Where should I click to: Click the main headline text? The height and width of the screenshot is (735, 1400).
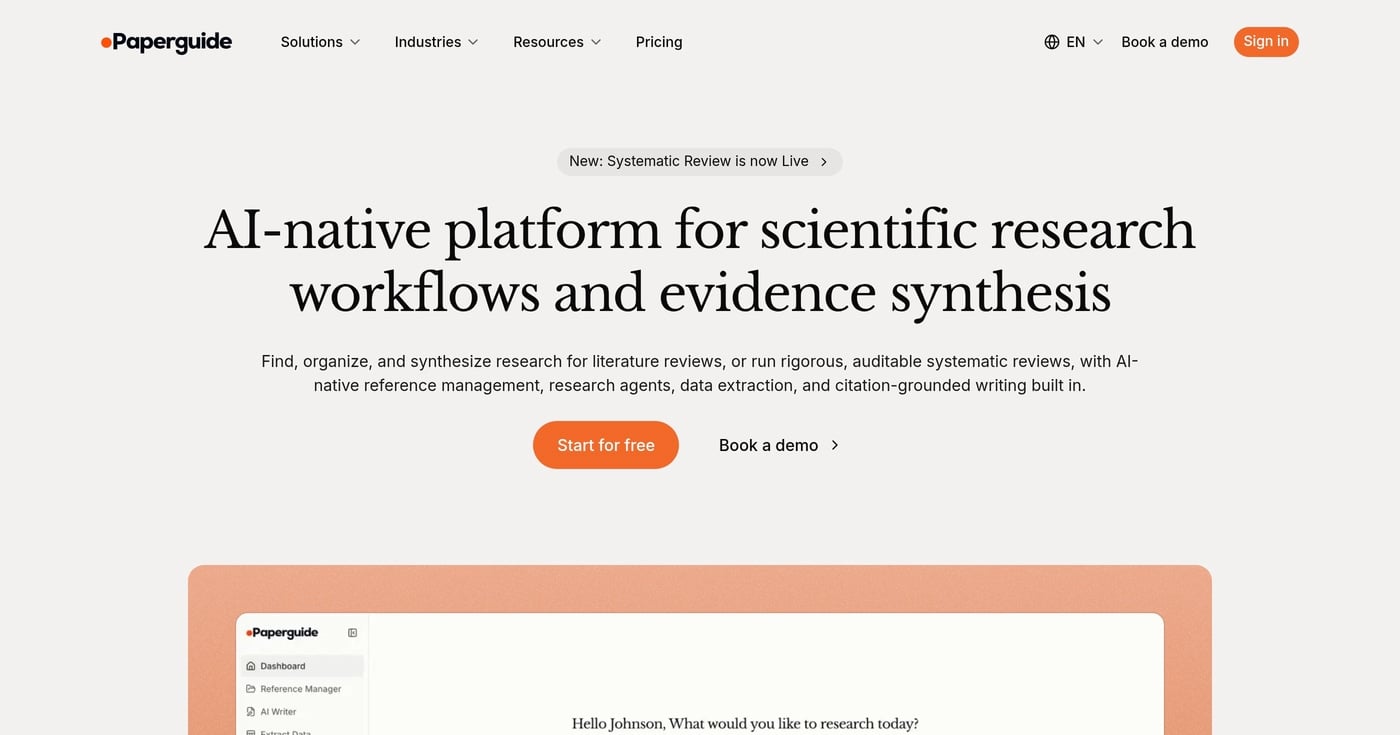click(x=700, y=260)
